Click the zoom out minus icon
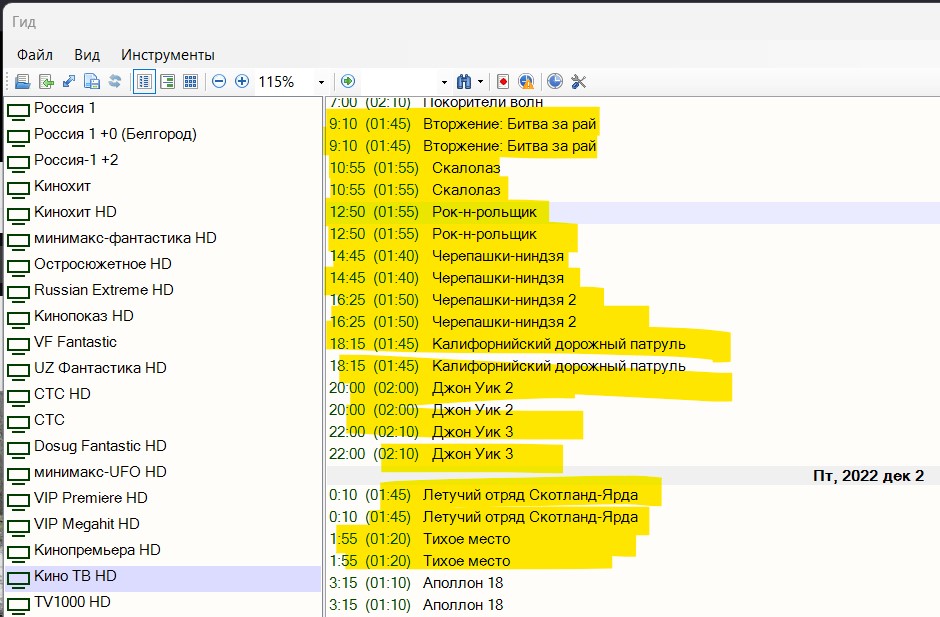The image size is (940, 617). point(219,82)
